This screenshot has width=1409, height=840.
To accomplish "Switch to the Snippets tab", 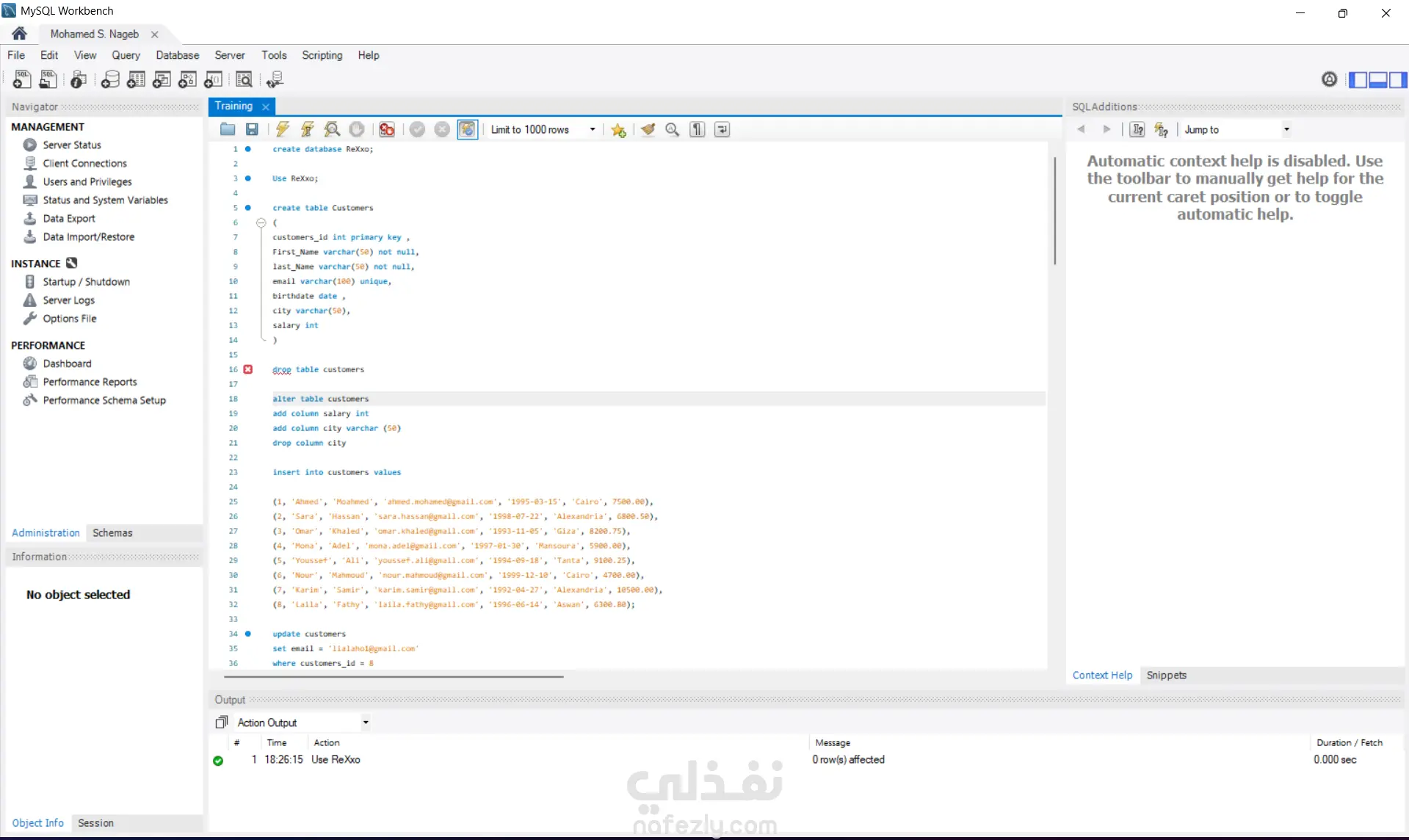I will point(1166,675).
